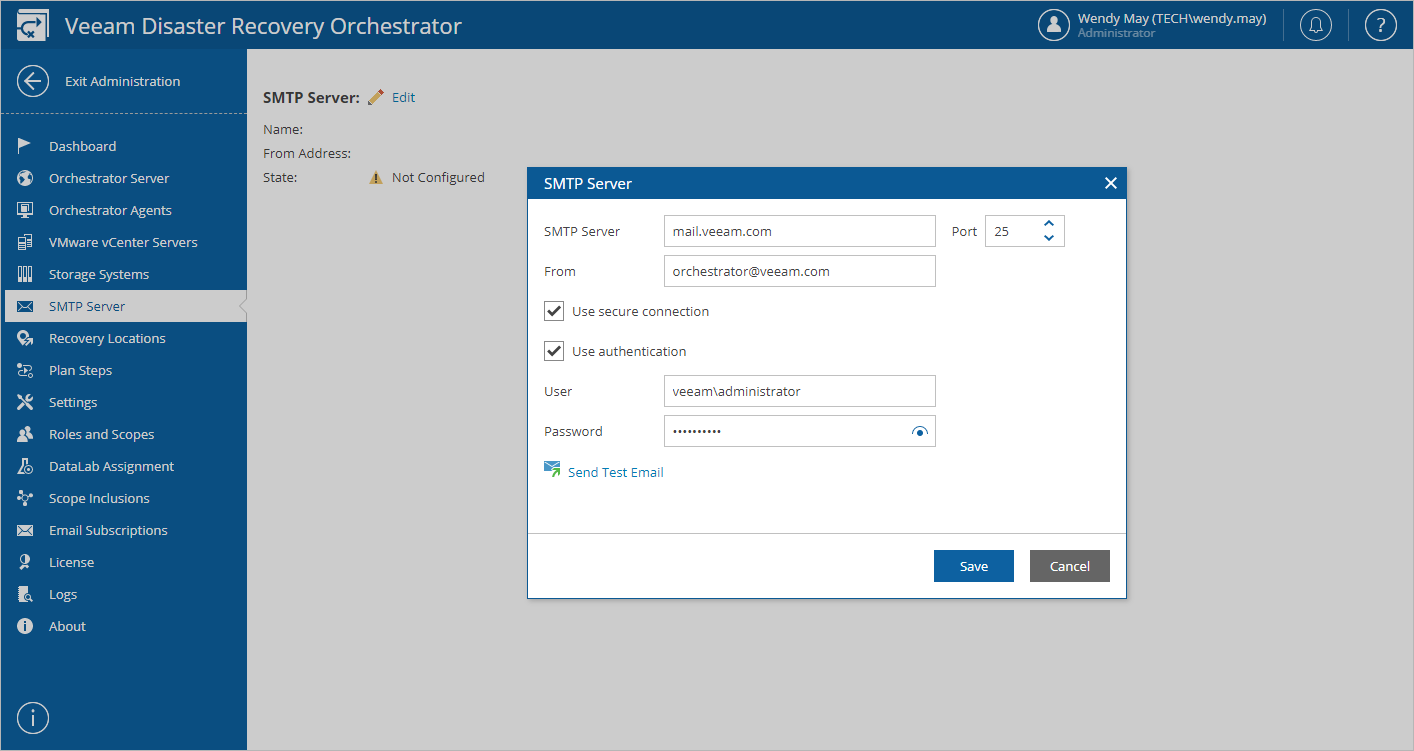Open Email Subscriptions section
Viewport: 1414px width, 751px height.
(x=108, y=530)
